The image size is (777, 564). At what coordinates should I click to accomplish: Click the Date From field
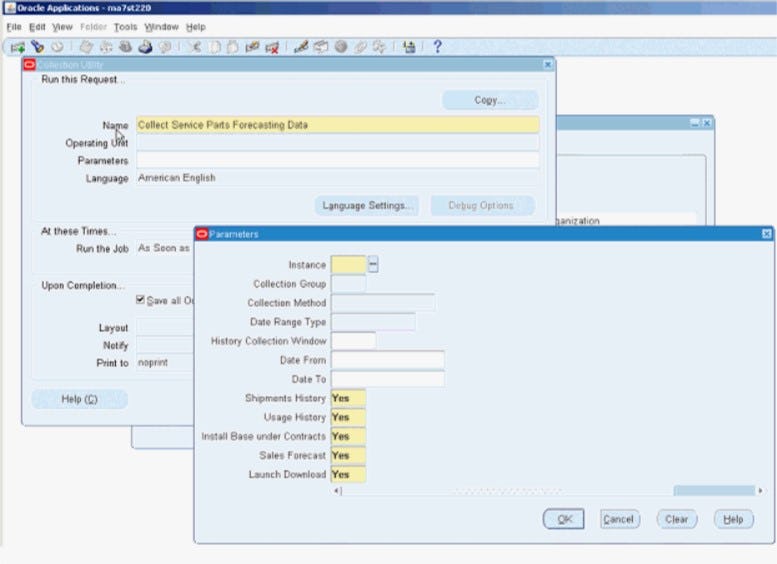[x=388, y=360]
